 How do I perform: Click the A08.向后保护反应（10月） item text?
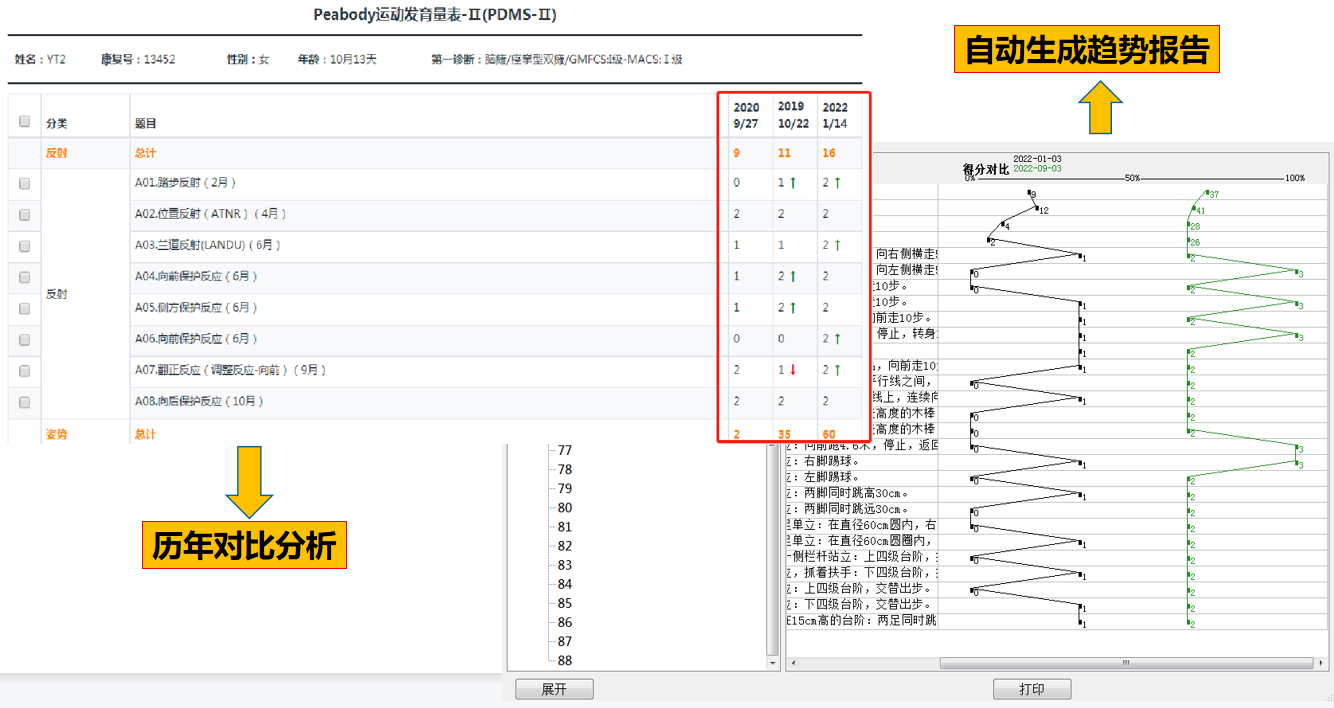click(200, 401)
